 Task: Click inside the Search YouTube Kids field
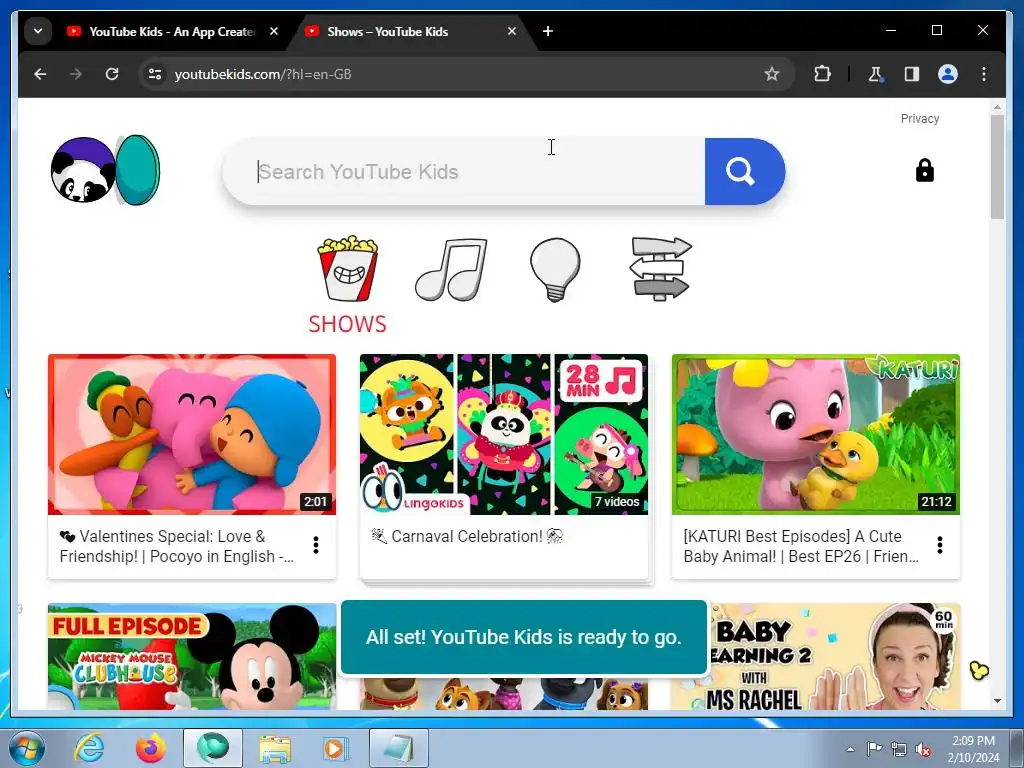(464, 171)
